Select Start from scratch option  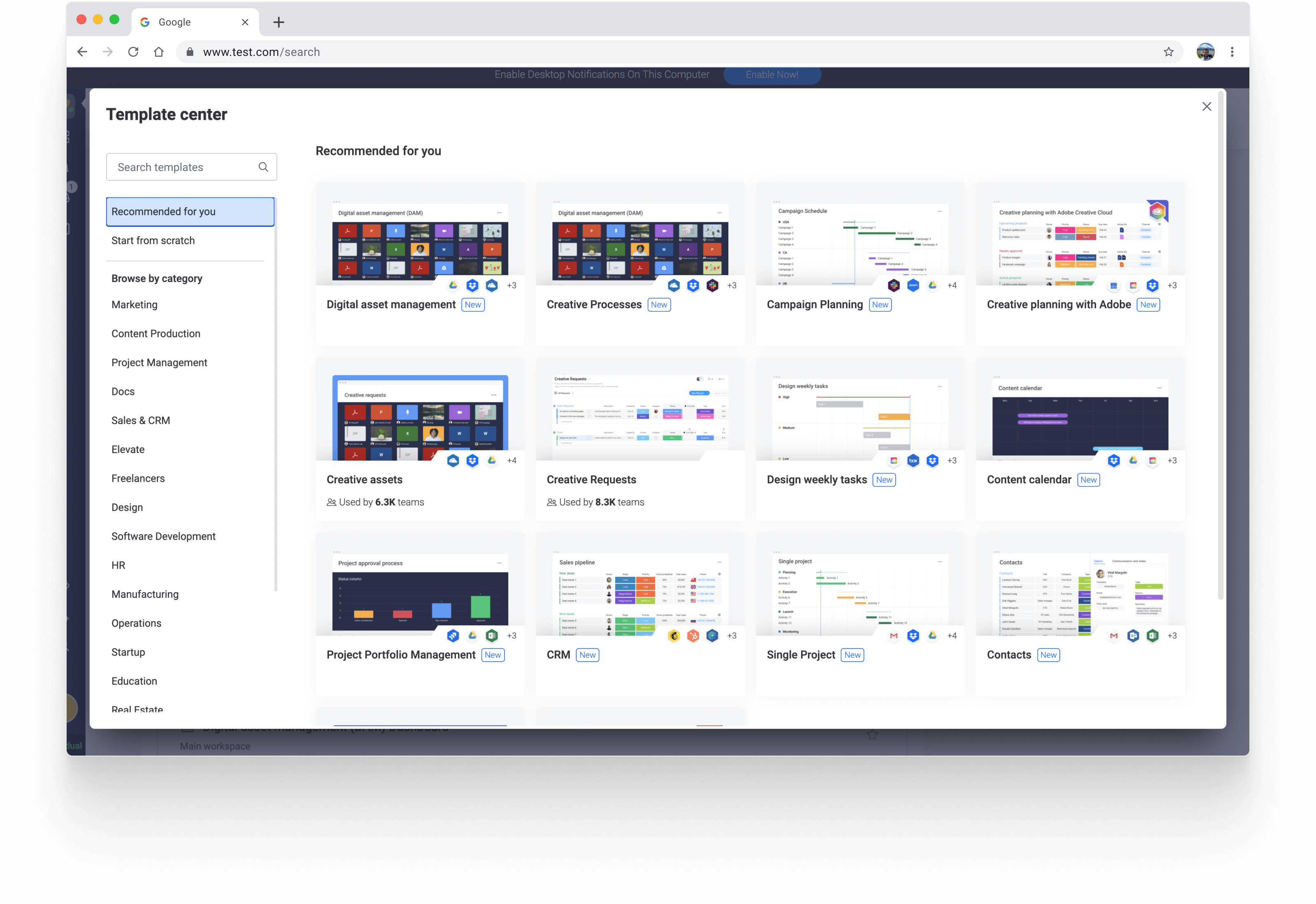[153, 240]
